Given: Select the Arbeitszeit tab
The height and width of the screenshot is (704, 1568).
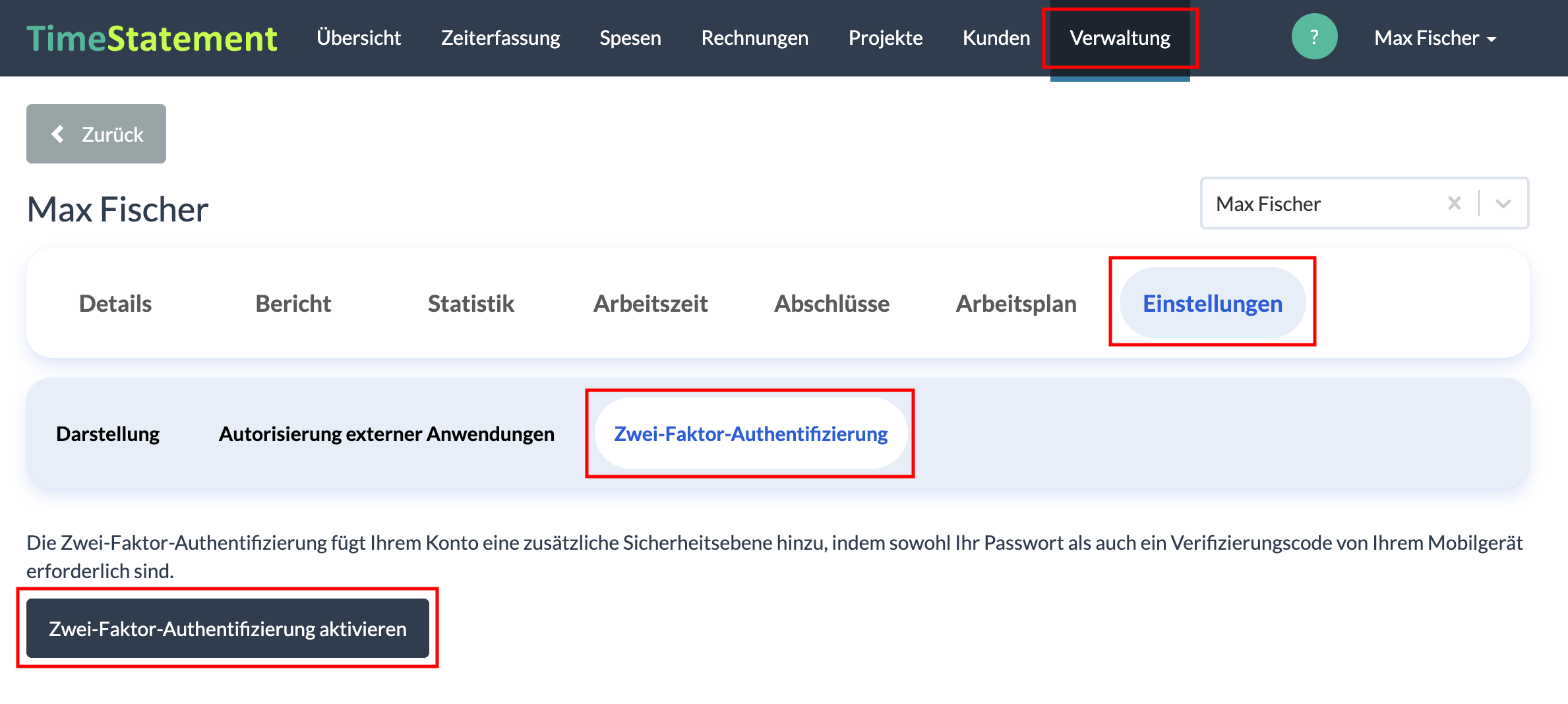Looking at the screenshot, I should pyautogui.click(x=650, y=304).
